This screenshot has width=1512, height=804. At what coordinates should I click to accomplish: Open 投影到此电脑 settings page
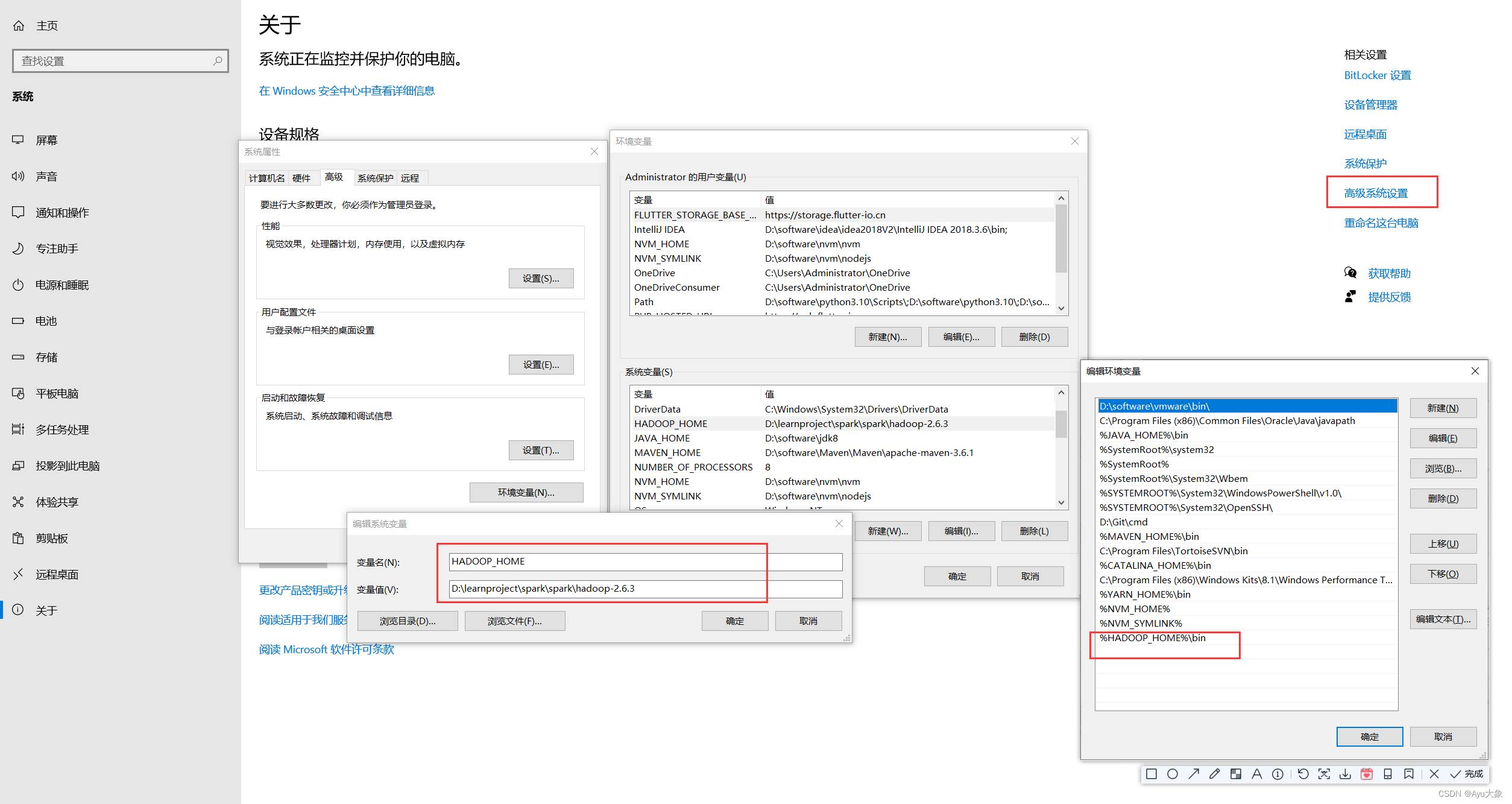pyautogui.click(x=56, y=466)
